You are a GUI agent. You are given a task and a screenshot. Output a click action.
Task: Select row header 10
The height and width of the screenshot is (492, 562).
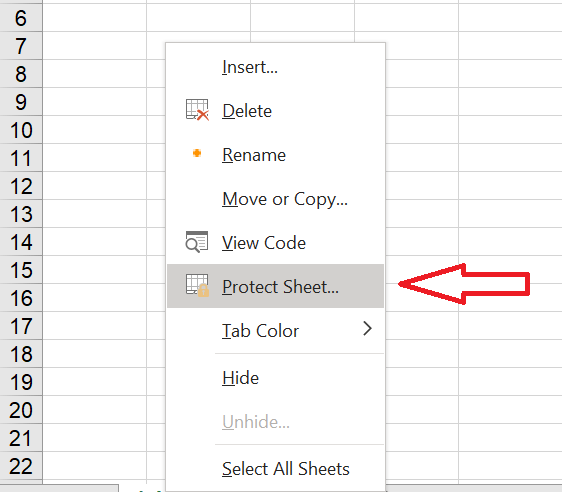pyautogui.click(x=21, y=130)
